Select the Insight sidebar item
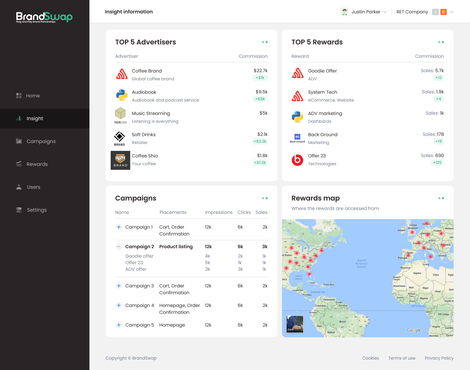 [x=44, y=118]
